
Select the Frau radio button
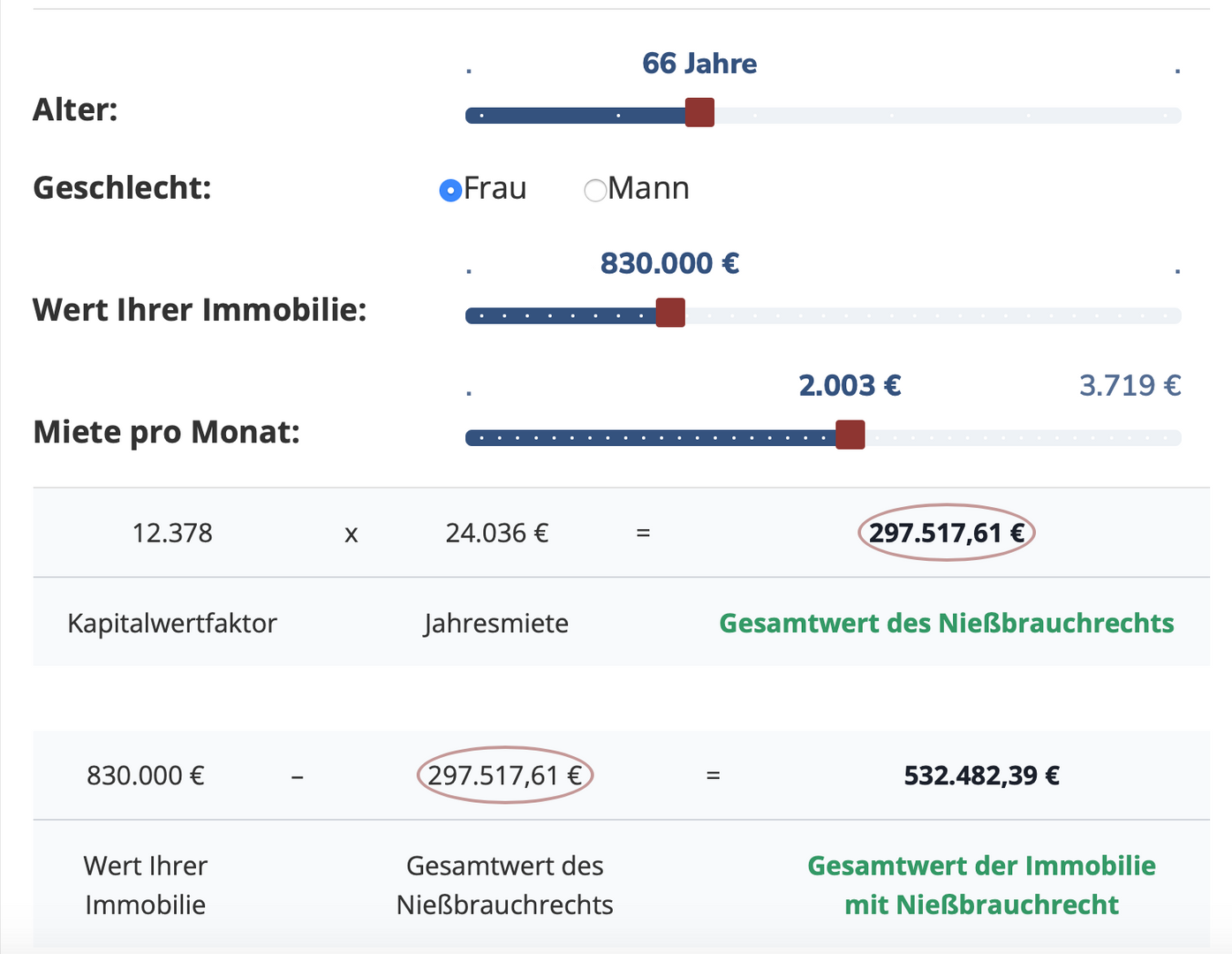[451, 190]
